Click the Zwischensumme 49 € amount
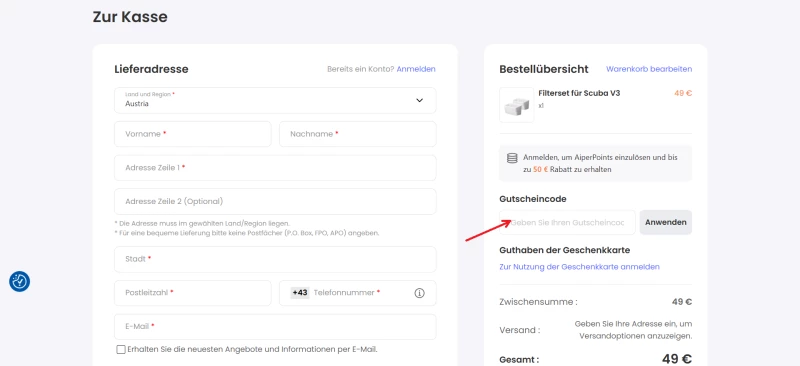800x366 pixels. 682,302
